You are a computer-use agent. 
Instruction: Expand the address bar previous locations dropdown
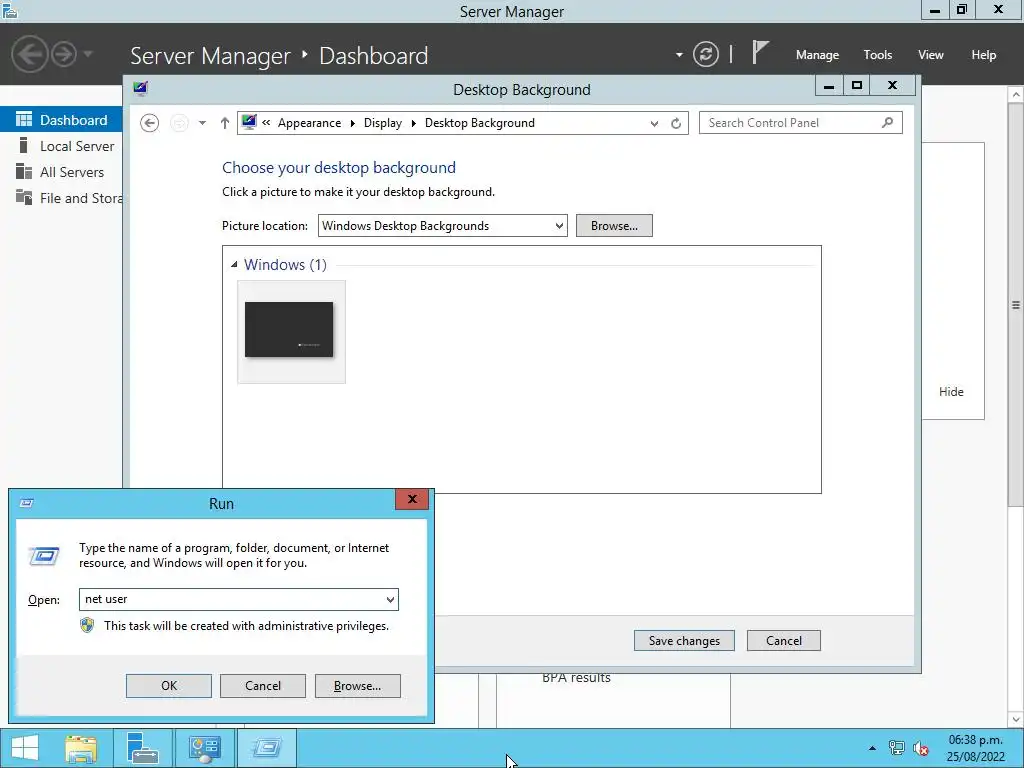click(x=654, y=123)
